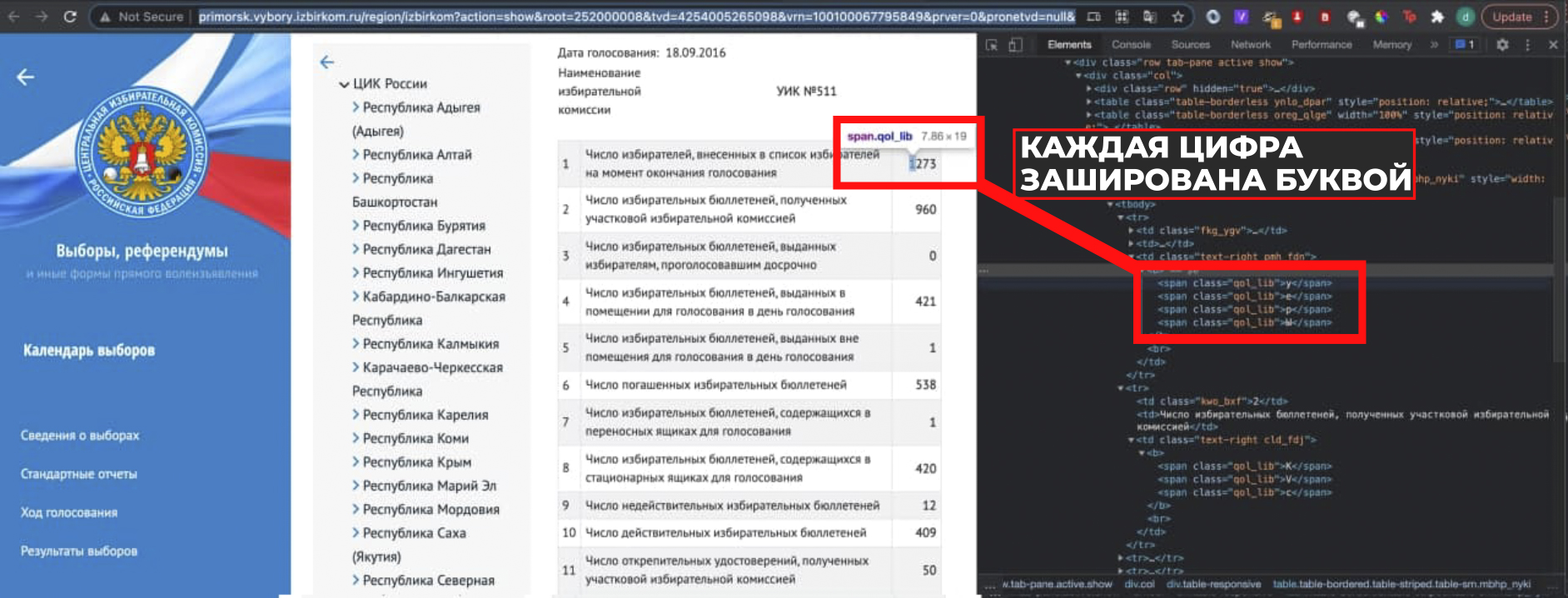Open Республика Крым in the region tree
The height and width of the screenshot is (598, 1568).
[416, 462]
